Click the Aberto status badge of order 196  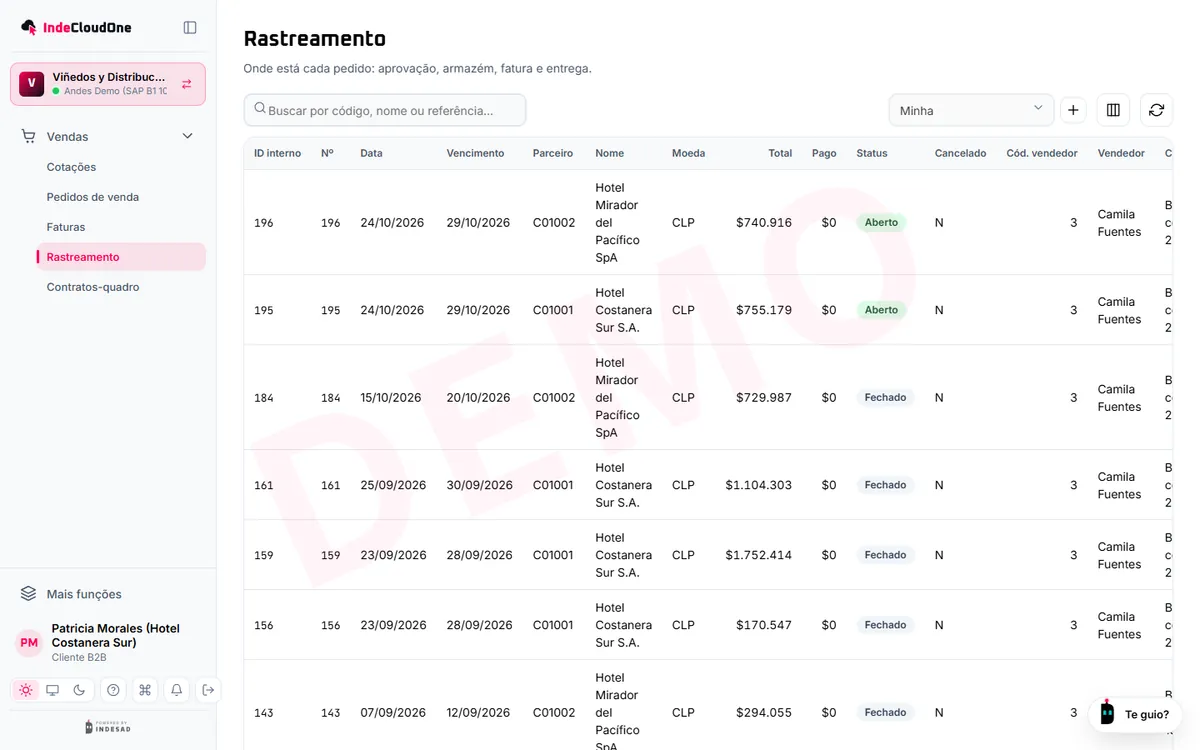pyautogui.click(x=881, y=222)
